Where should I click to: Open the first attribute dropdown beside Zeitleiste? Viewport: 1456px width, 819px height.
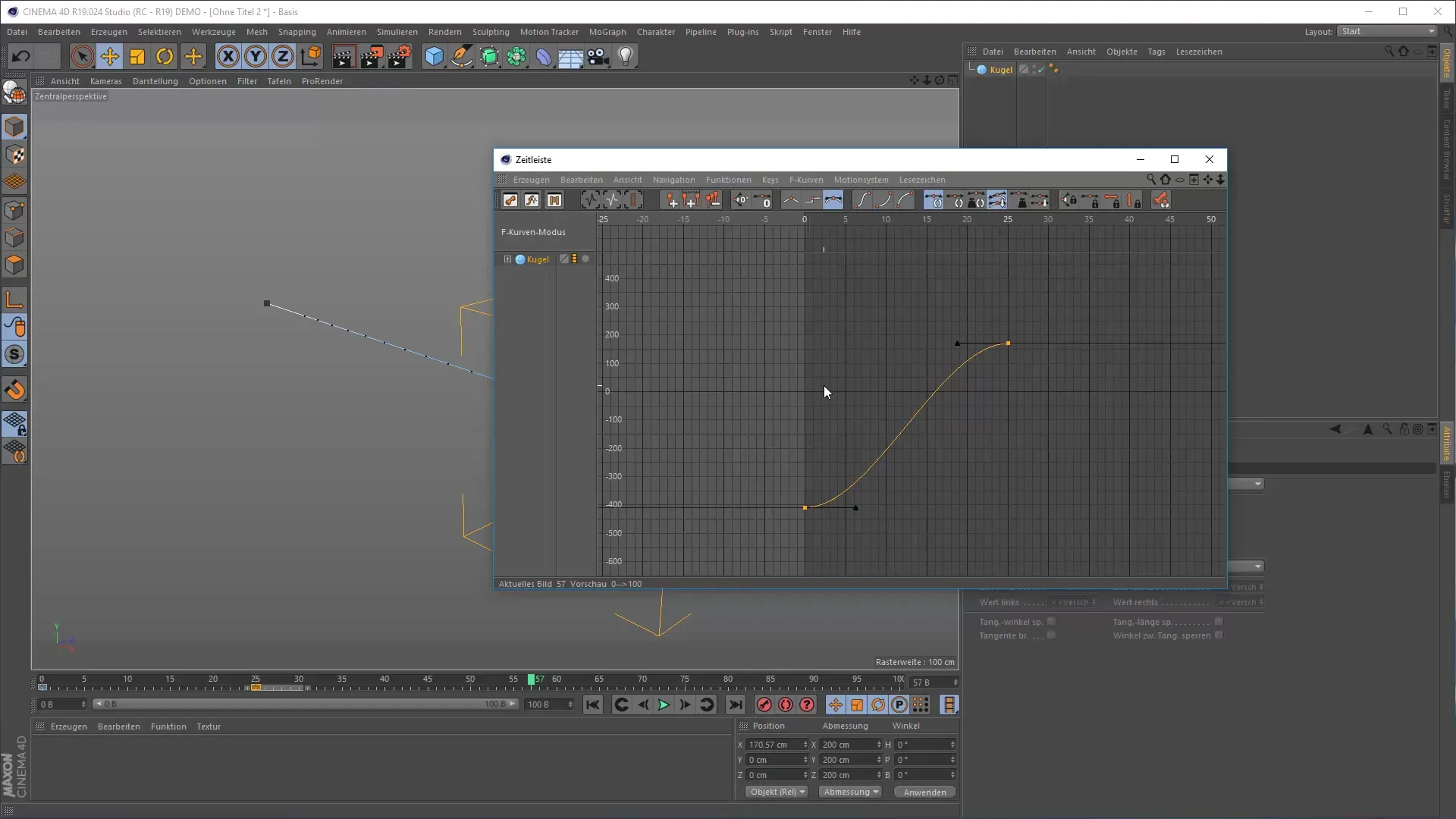click(x=1246, y=484)
